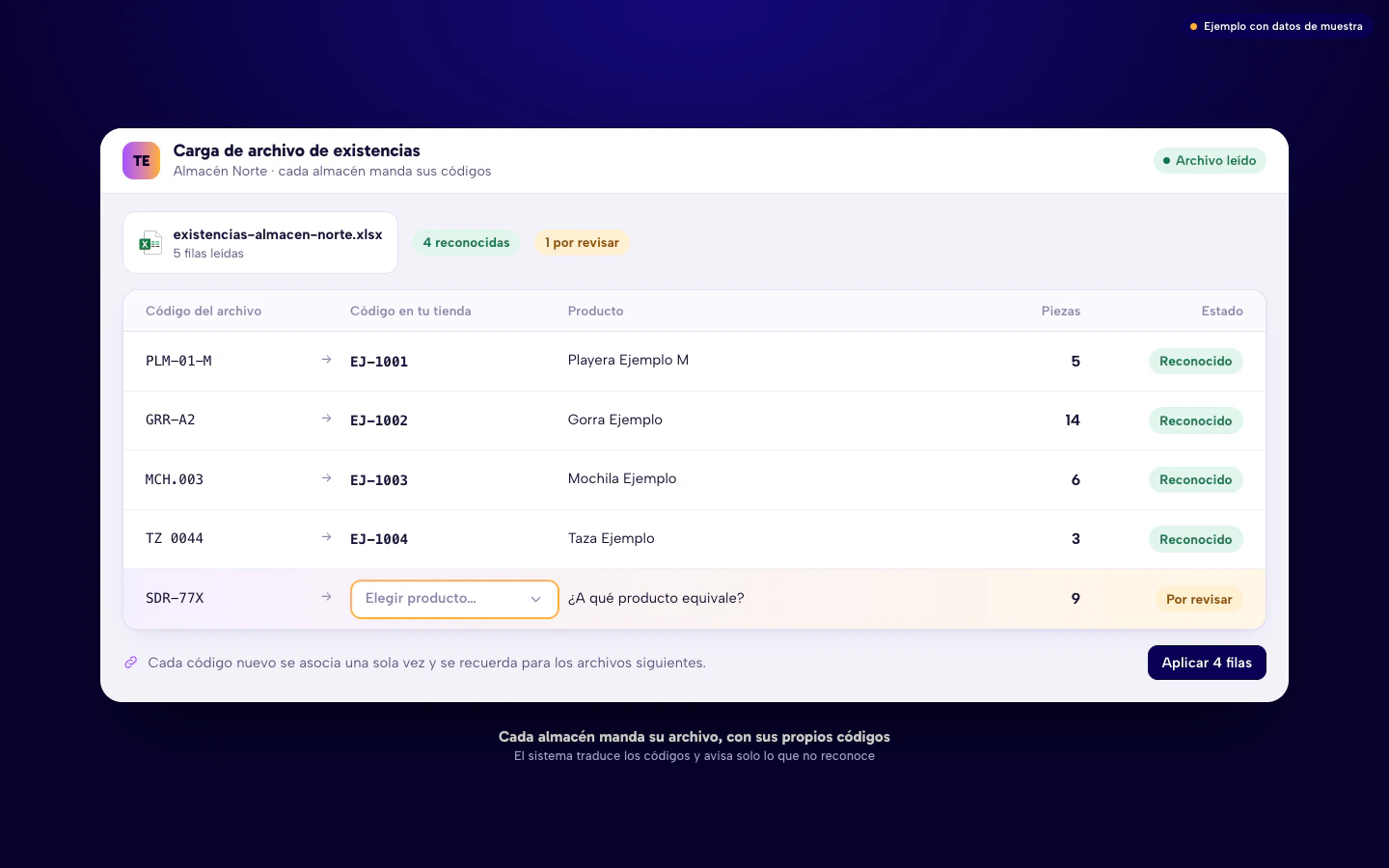Click the Por revisar status pill
1389x868 pixels.
click(1199, 599)
